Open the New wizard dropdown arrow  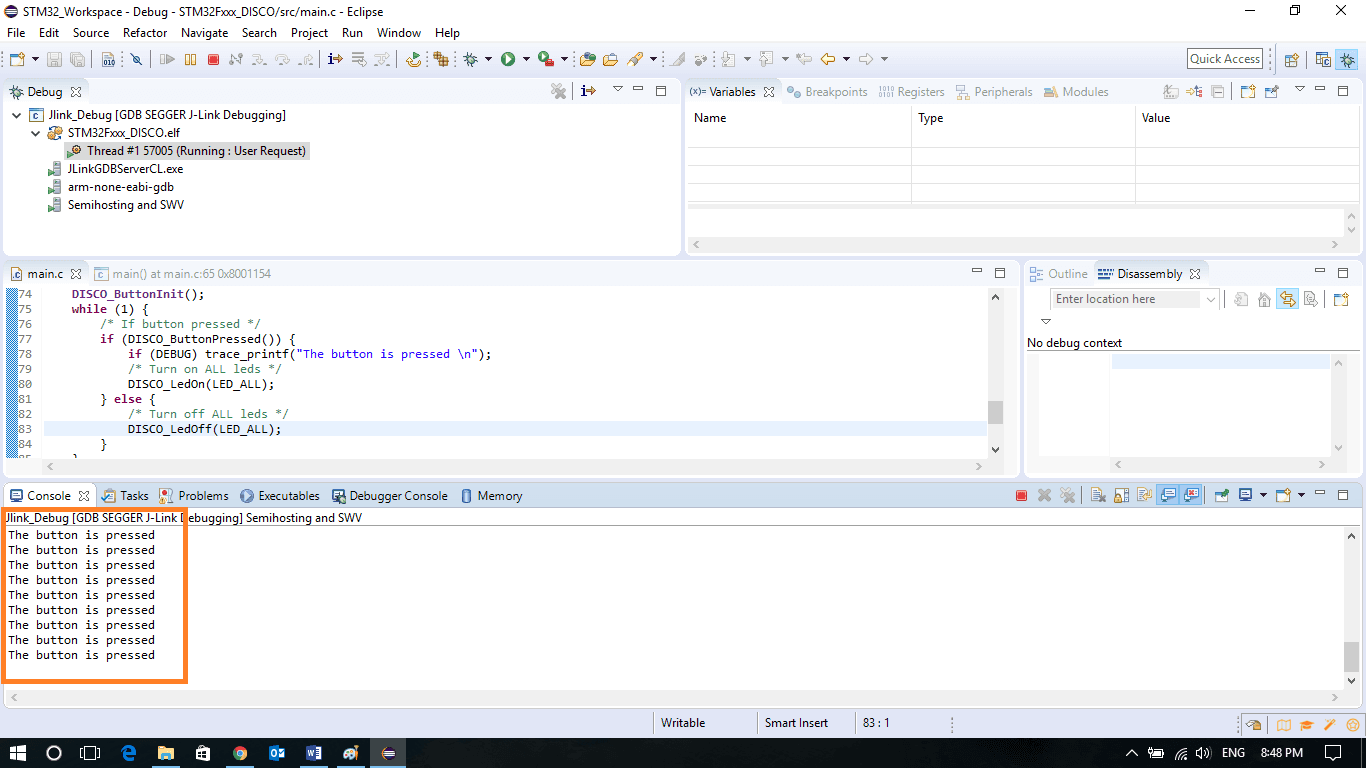point(35,59)
